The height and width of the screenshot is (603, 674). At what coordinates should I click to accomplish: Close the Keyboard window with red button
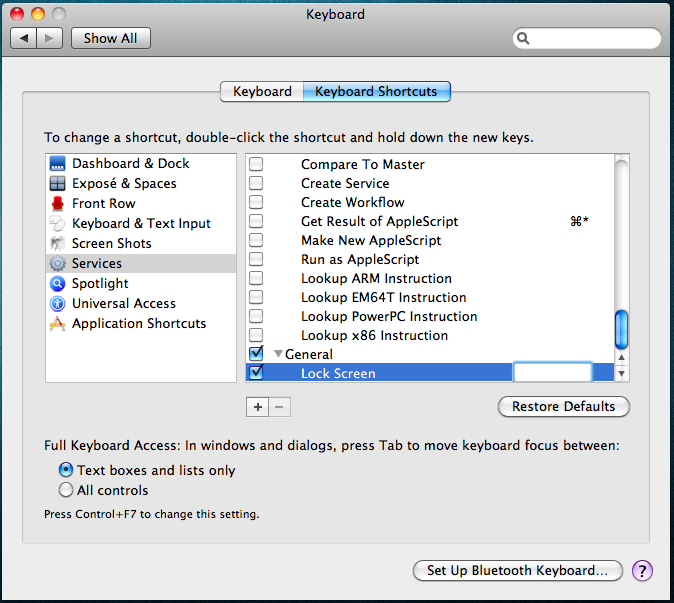17,14
